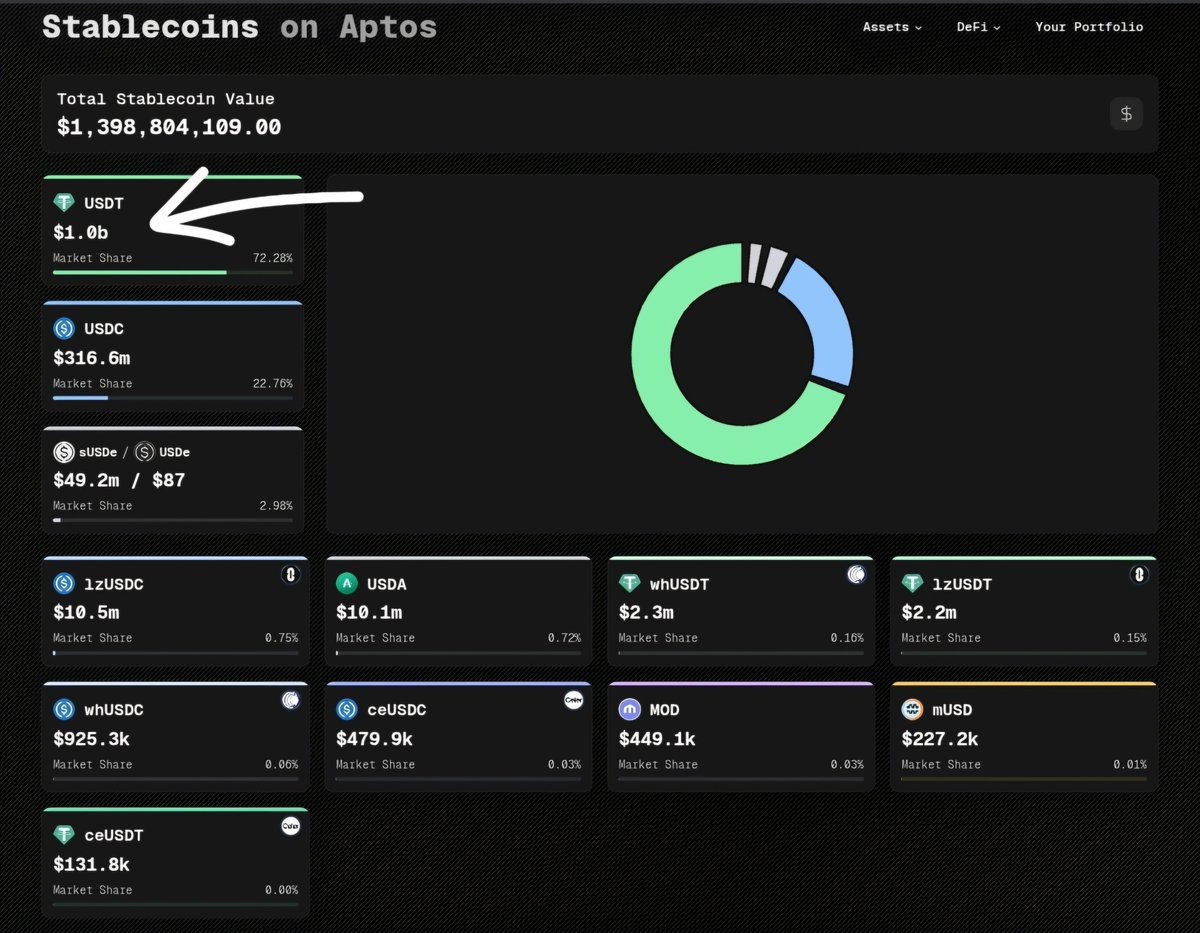
Task: Click the USDC coin logo icon
Action: 64,328
